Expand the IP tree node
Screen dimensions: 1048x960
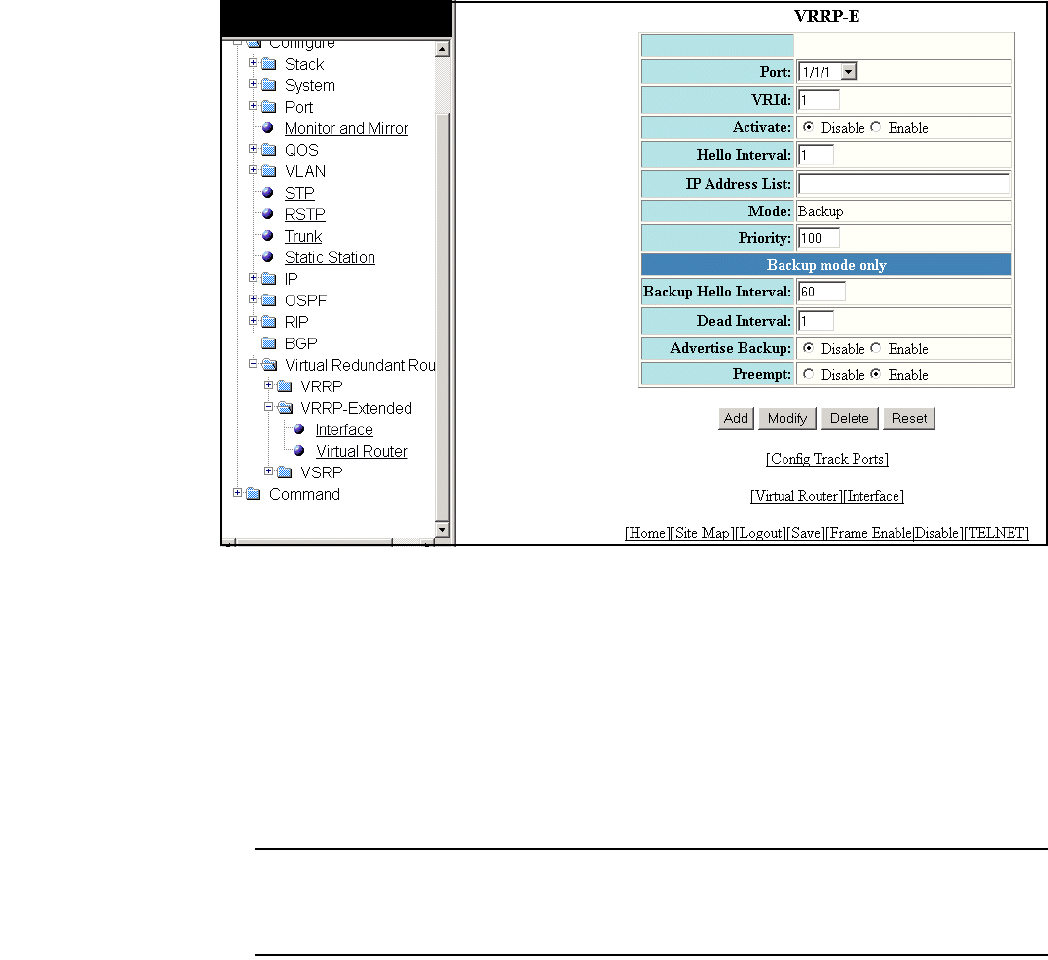point(253,277)
